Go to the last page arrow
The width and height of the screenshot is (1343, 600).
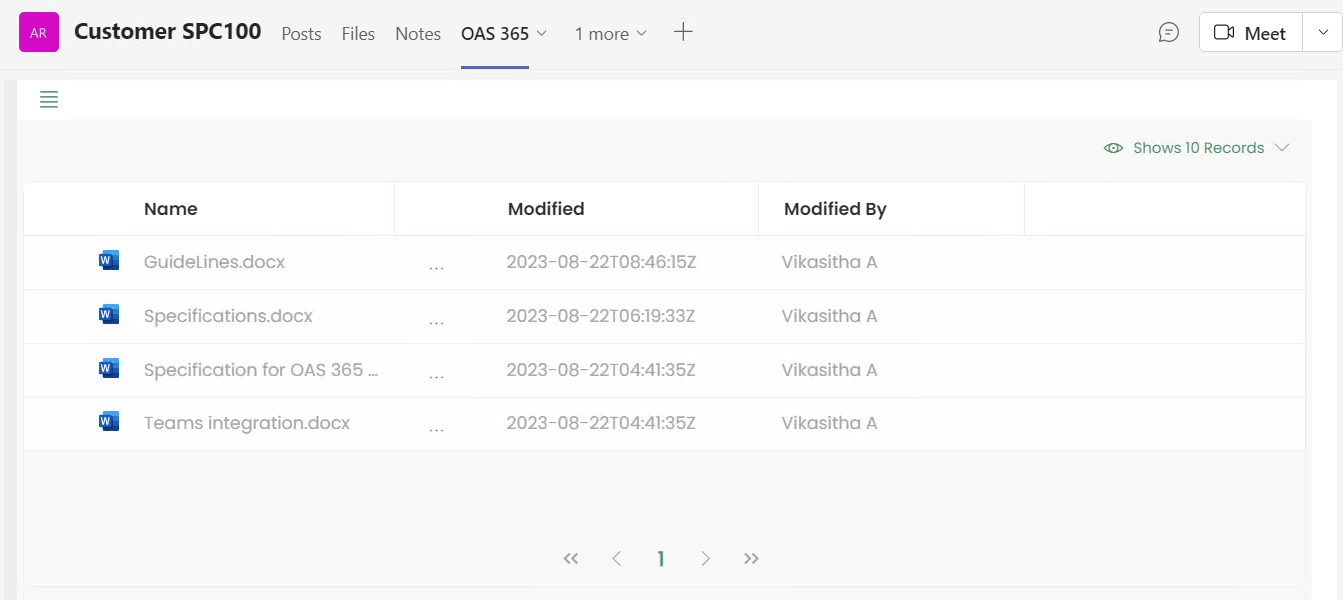coord(751,559)
